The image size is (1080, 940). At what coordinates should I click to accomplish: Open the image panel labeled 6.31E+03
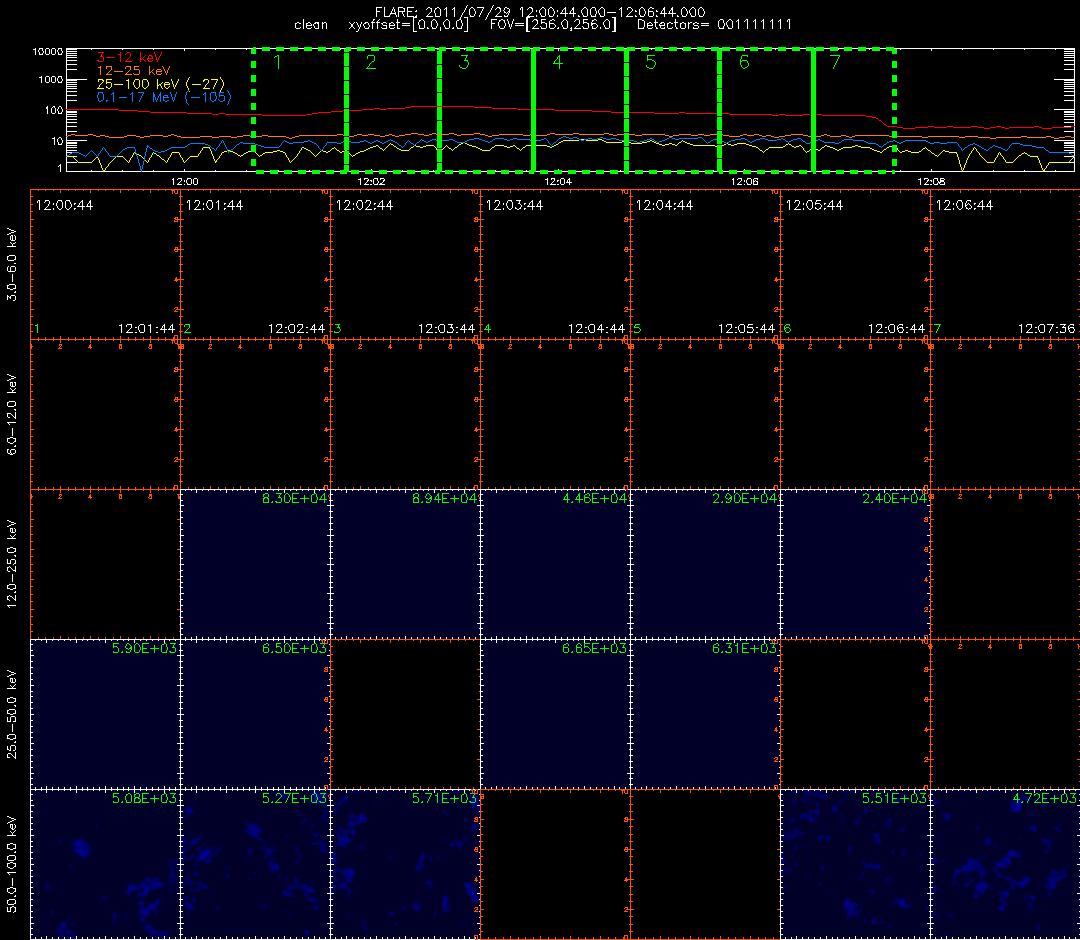coord(705,714)
